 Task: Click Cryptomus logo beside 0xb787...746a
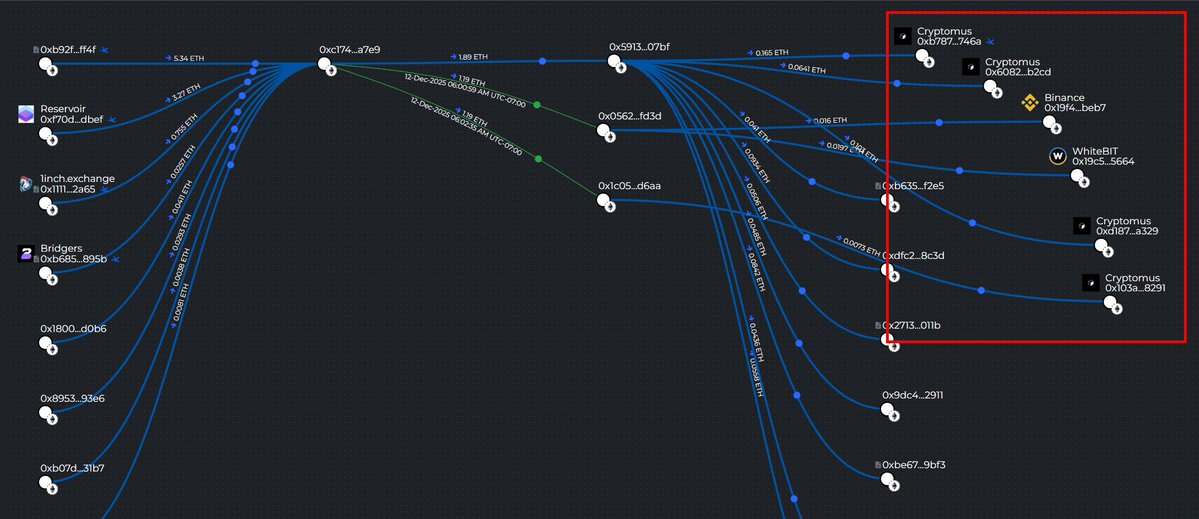point(903,36)
